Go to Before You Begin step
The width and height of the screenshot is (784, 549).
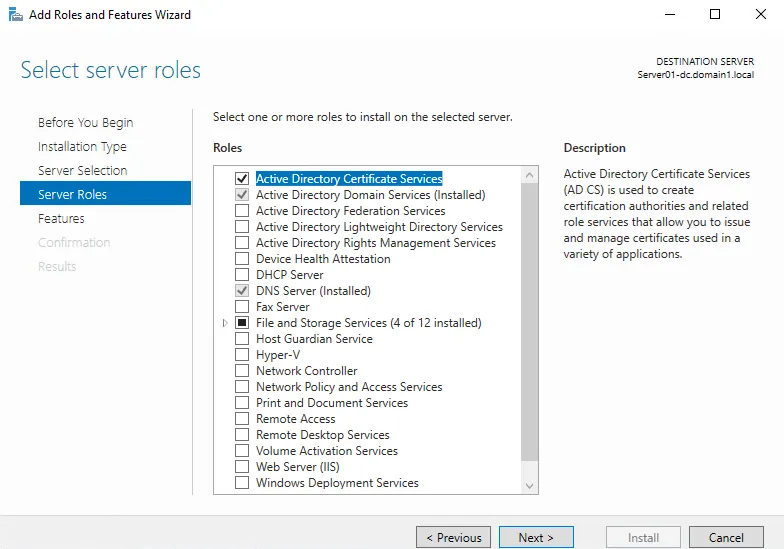85,123
